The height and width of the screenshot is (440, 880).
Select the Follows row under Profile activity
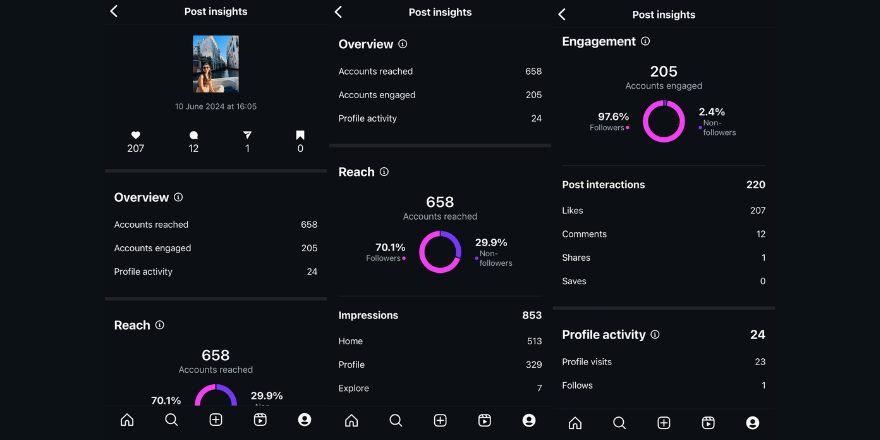pos(663,385)
